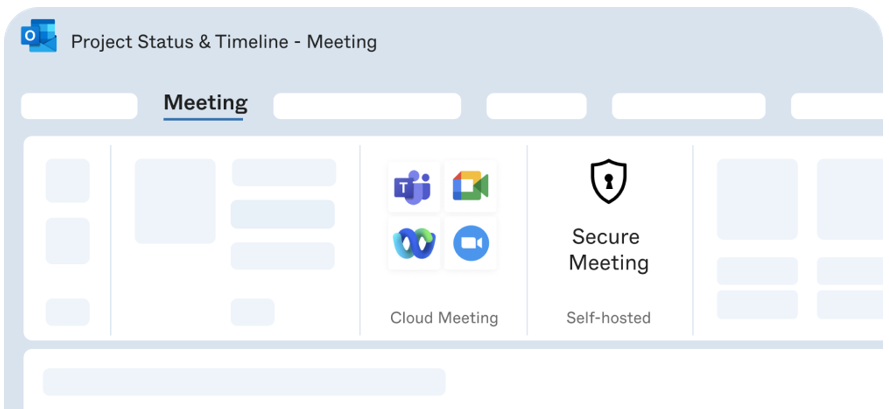The image size is (889, 409).
Task: Click the large blank button right of Secure Meeting
Action: click(x=757, y=199)
